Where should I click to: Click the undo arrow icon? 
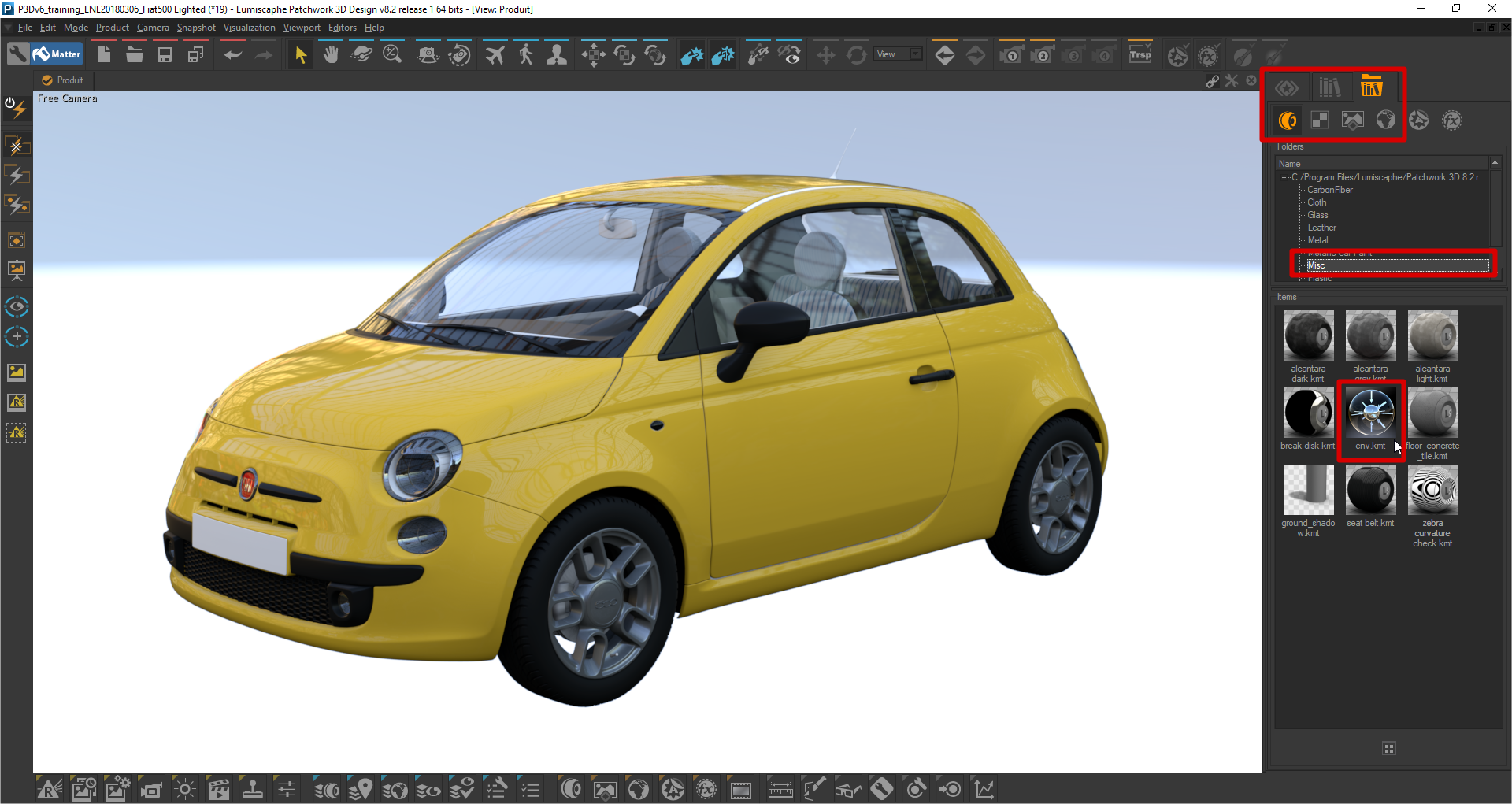coord(232,55)
